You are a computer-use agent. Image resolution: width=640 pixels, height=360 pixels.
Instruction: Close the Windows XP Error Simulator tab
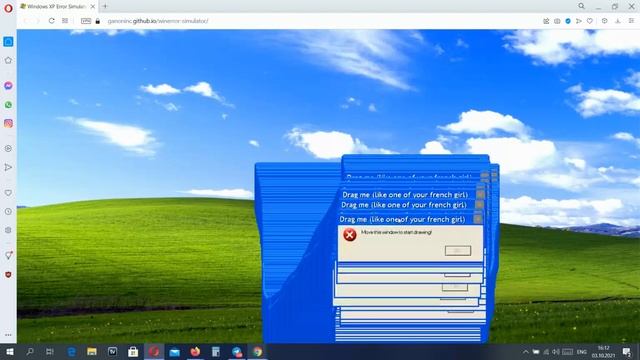[93, 7]
